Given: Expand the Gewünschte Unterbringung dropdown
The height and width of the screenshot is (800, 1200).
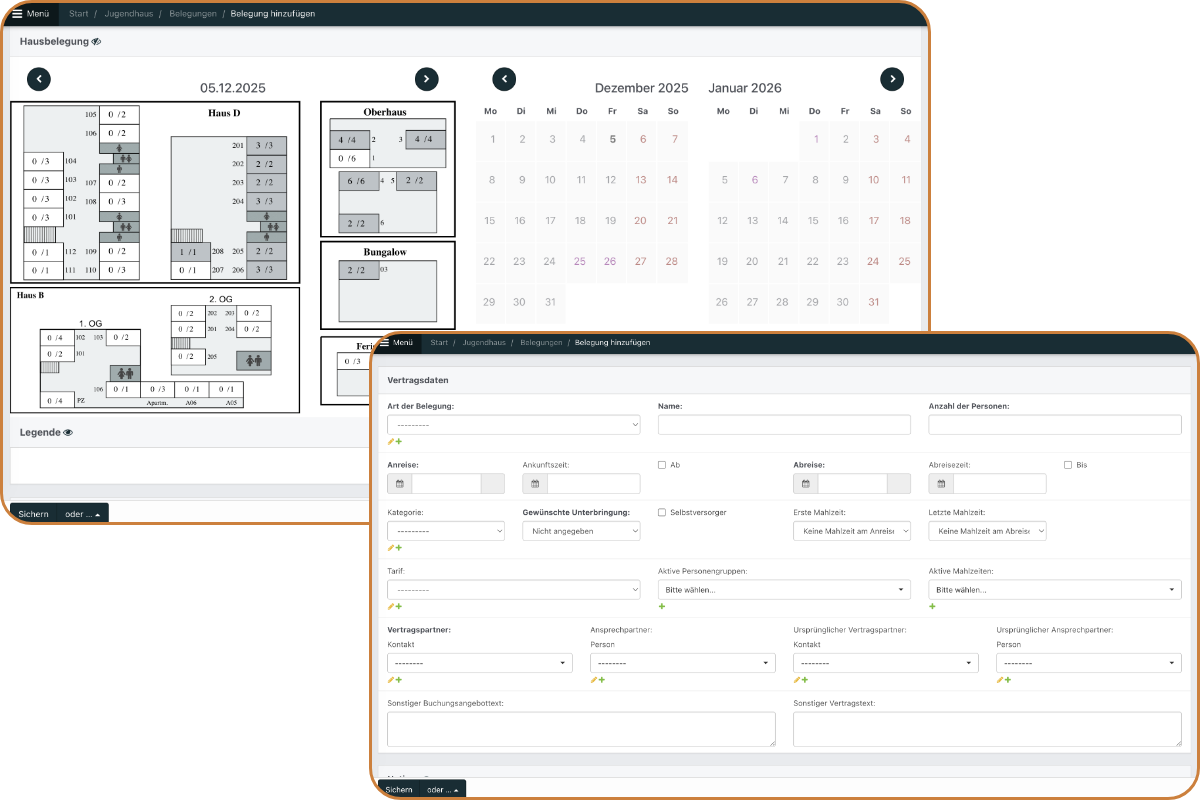Looking at the screenshot, I should pos(581,531).
